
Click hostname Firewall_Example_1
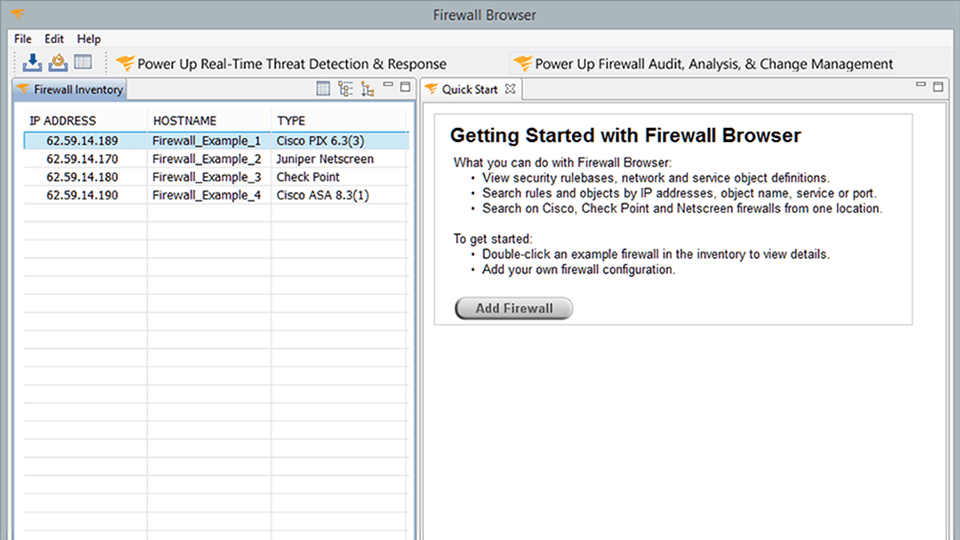pyautogui.click(x=207, y=141)
